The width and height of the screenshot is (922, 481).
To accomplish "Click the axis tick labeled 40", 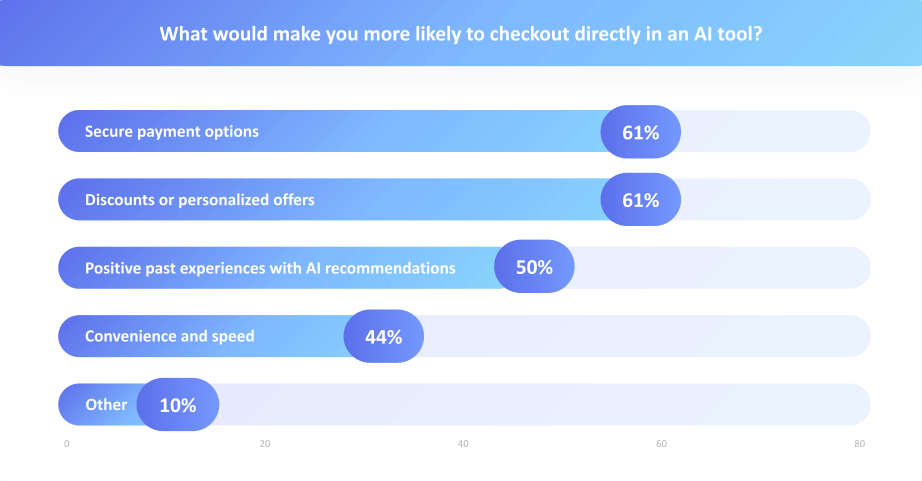I will click(463, 443).
